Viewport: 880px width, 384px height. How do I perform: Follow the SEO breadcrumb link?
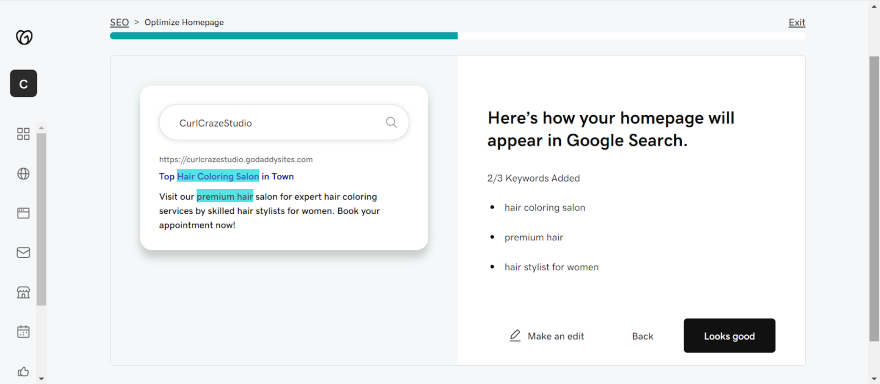[120, 22]
